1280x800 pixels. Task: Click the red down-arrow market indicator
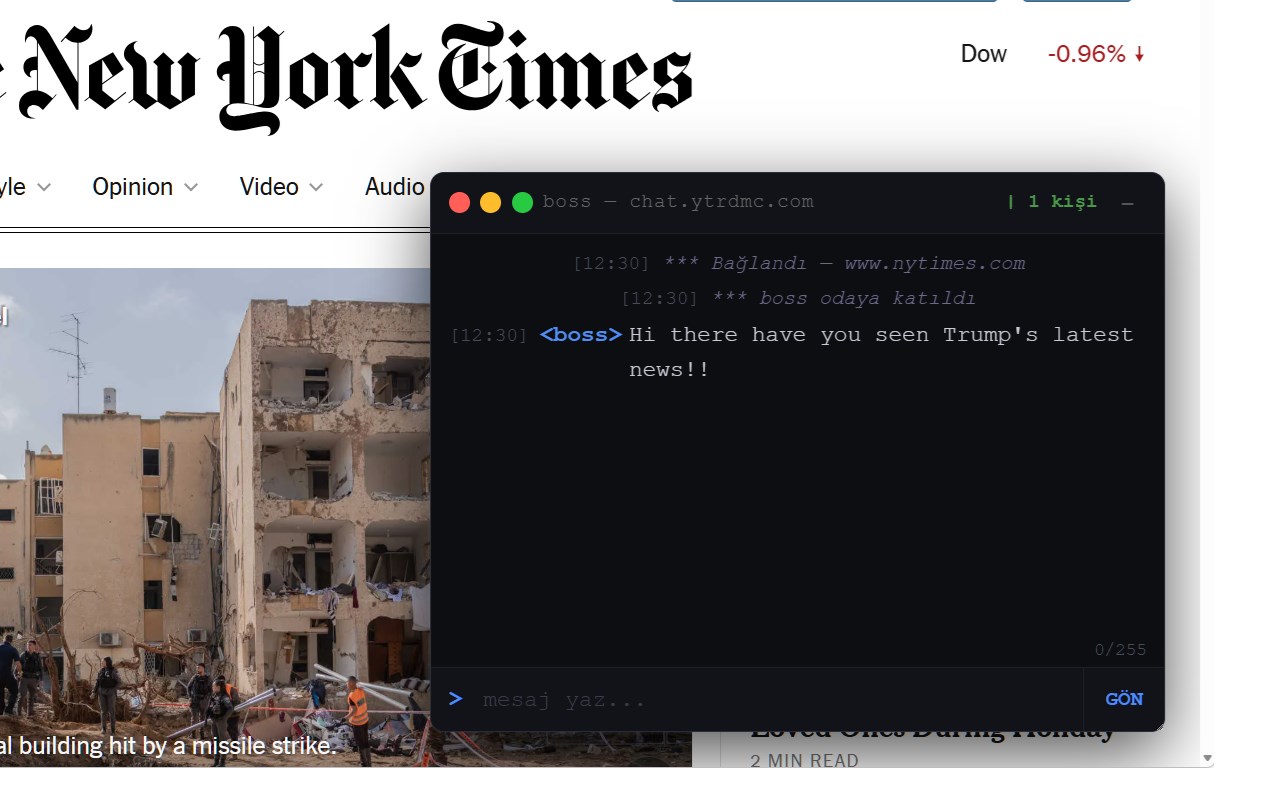pyautogui.click(x=1139, y=54)
